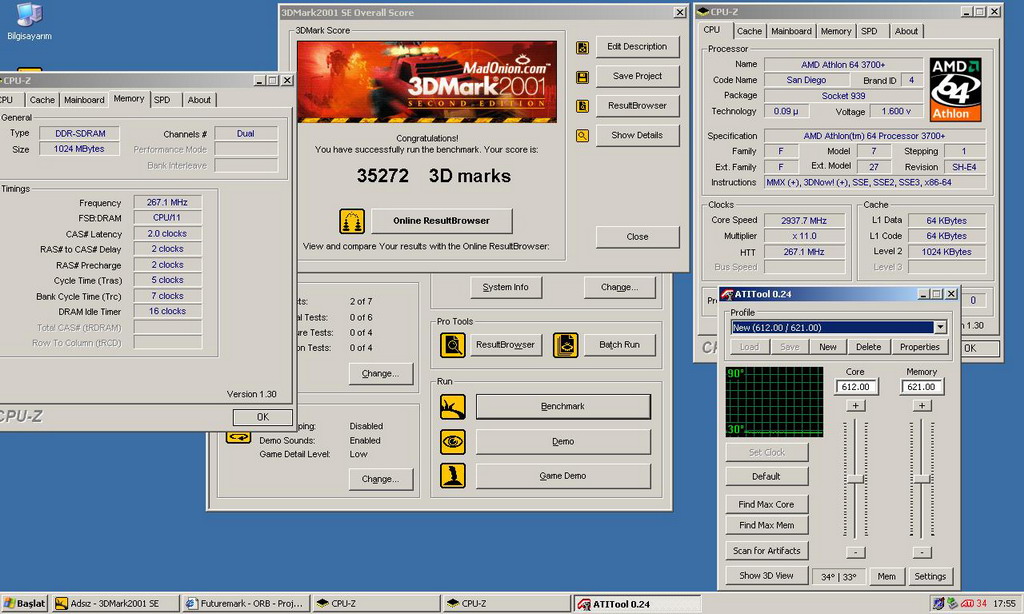Click the Batch Run icon in Pro Tools

point(566,344)
